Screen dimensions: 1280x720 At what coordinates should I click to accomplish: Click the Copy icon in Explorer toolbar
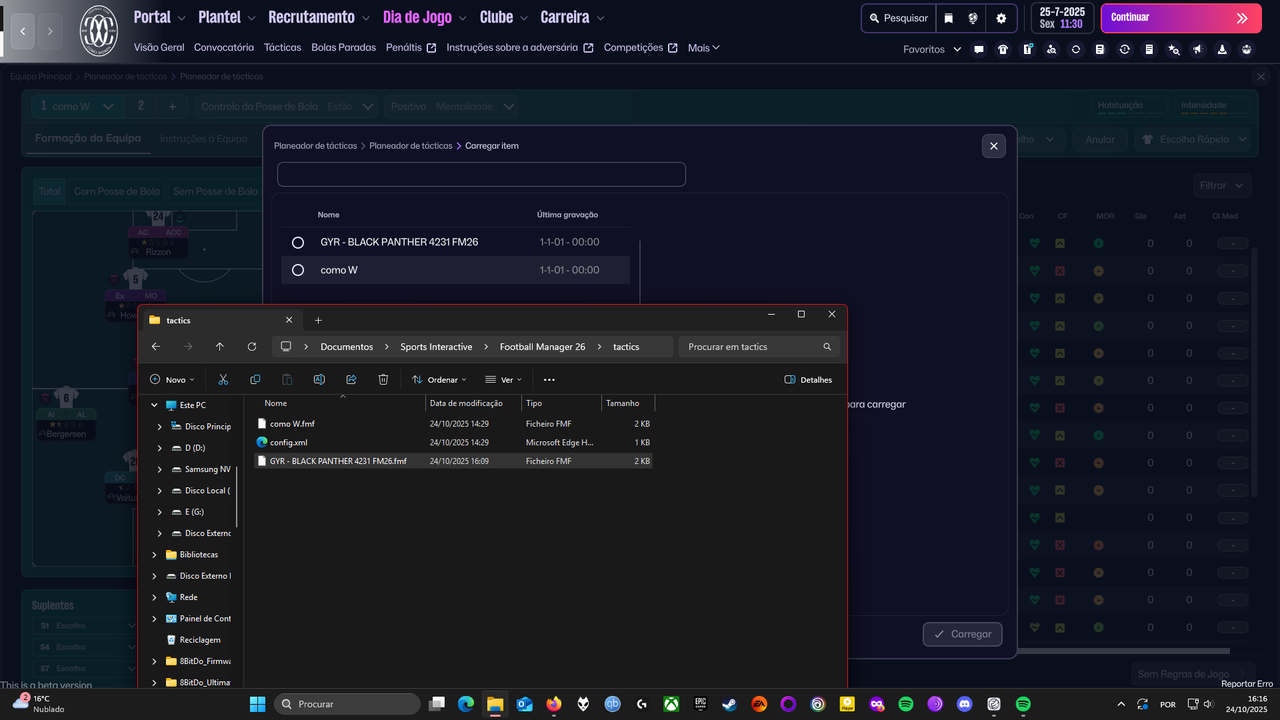point(255,380)
